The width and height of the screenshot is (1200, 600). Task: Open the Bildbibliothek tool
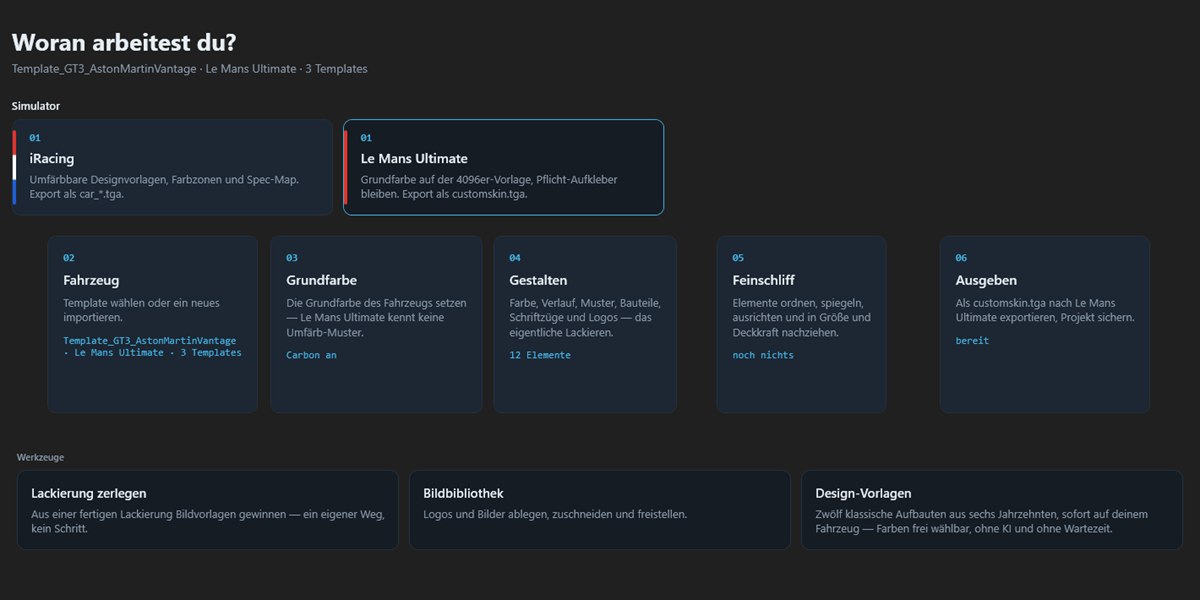599,510
